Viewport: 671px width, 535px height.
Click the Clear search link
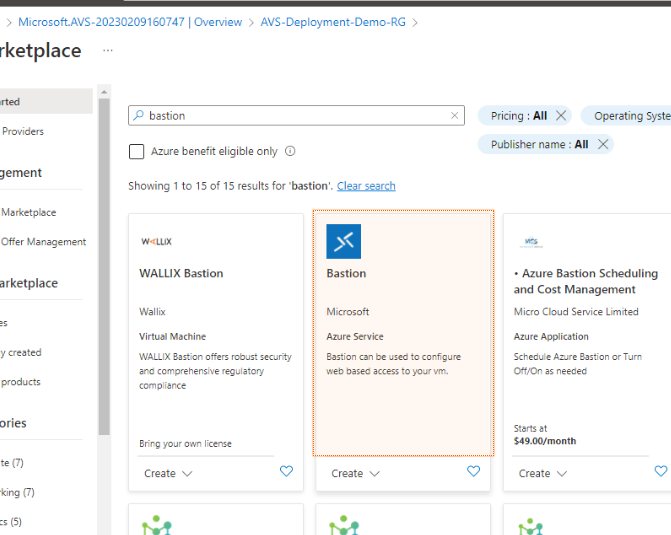(x=366, y=186)
